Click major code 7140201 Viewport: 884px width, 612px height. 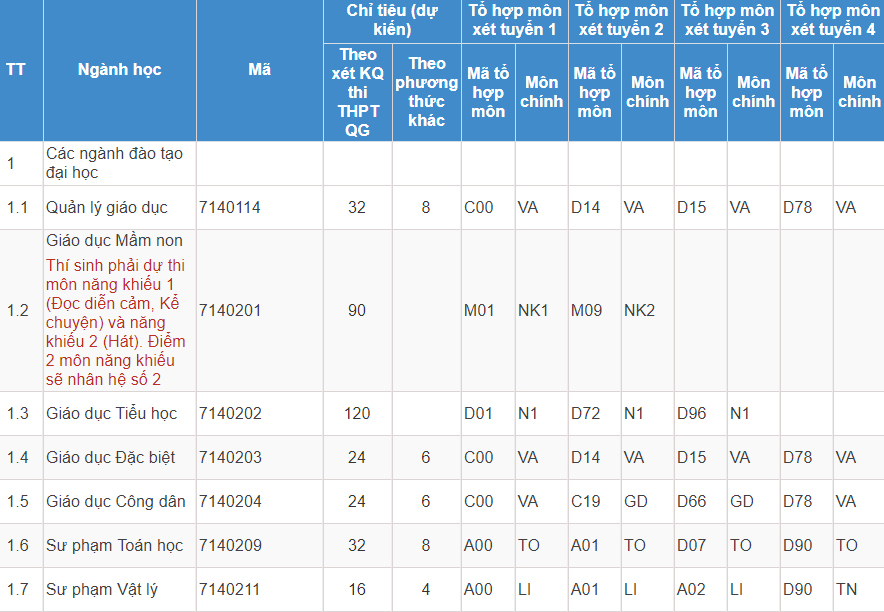click(230, 311)
